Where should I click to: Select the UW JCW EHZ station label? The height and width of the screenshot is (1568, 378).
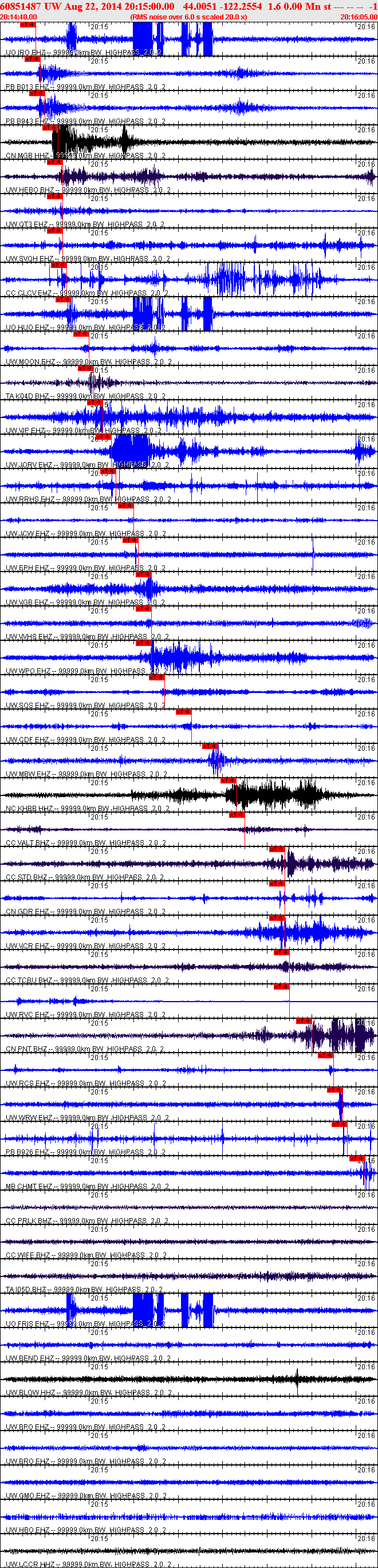(86, 534)
